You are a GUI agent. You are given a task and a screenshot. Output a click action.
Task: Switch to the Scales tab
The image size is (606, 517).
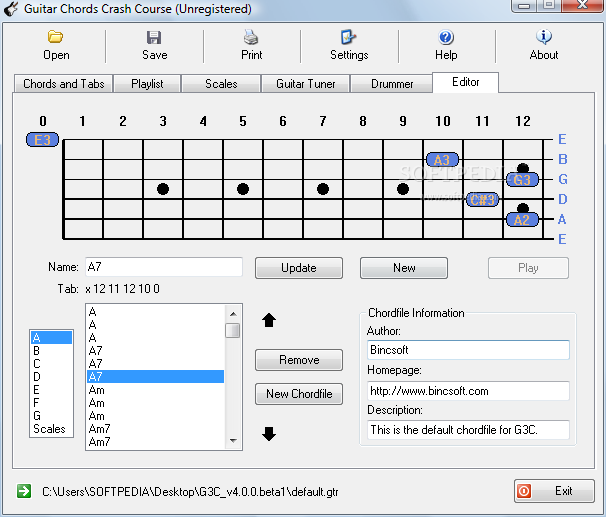tap(221, 84)
